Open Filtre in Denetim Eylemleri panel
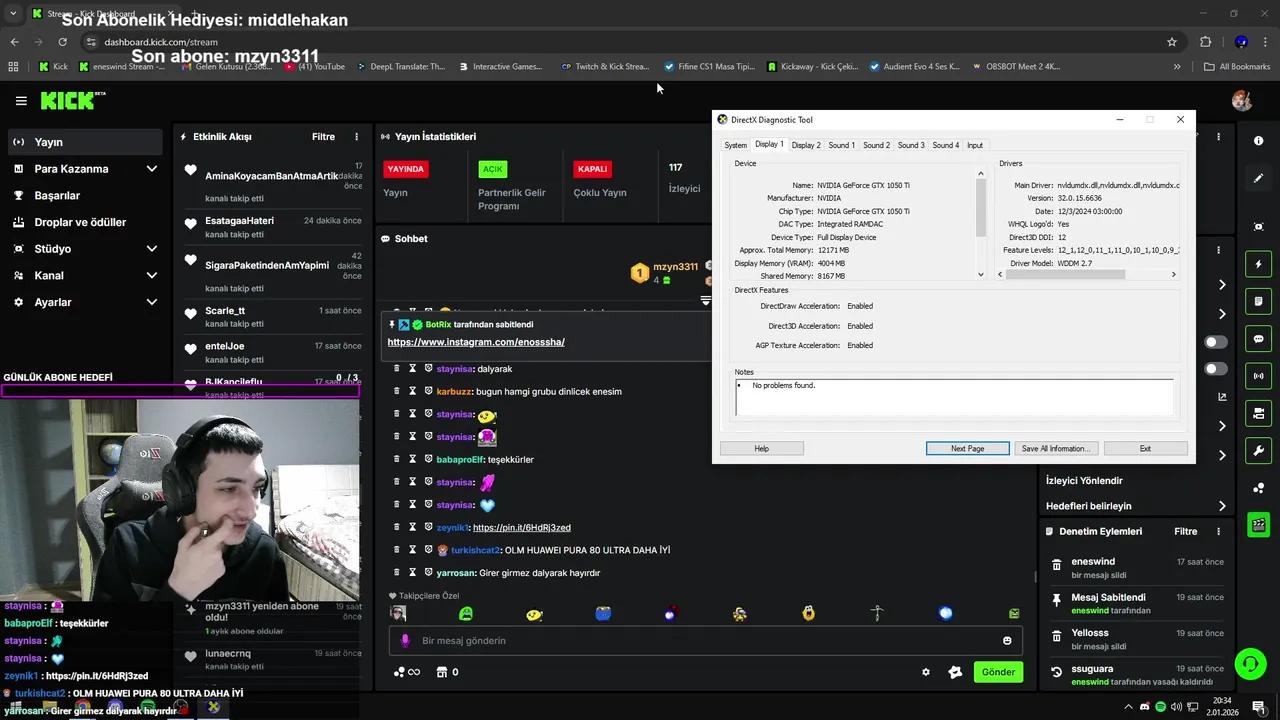The image size is (1280, 720). pyautogui.click(x=1185, y=532)
